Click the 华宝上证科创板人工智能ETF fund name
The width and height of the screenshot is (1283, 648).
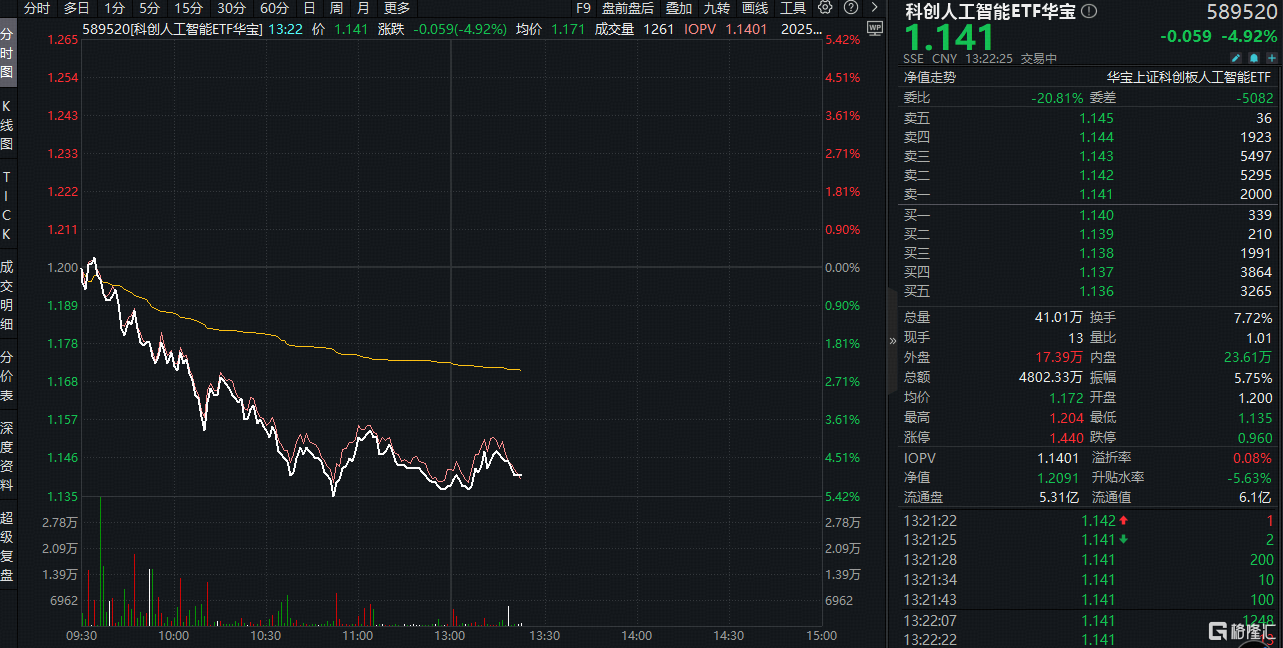coord(1189,77)
